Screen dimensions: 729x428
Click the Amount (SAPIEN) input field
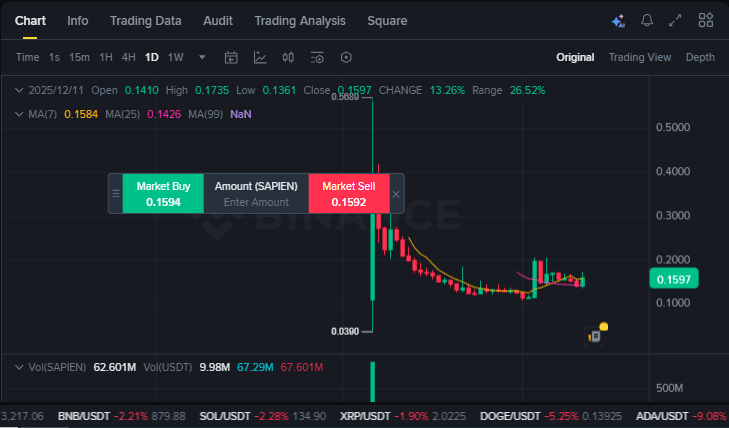[x=256, y=194]
